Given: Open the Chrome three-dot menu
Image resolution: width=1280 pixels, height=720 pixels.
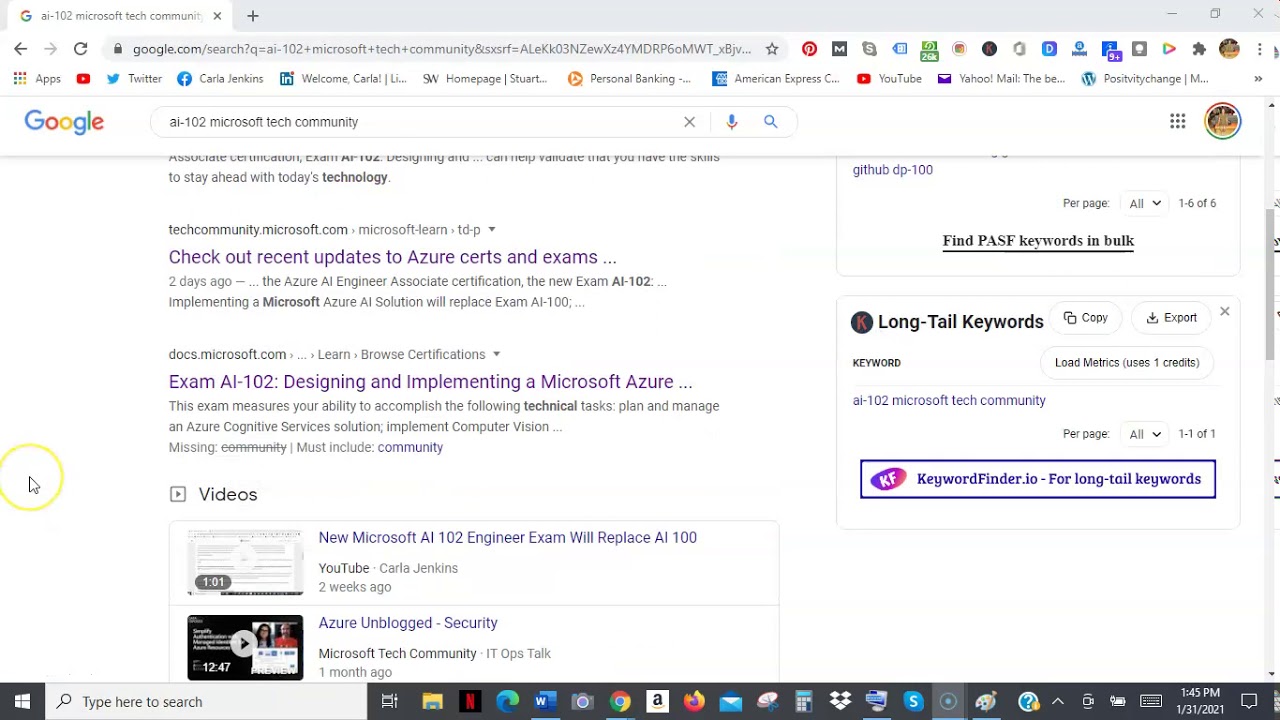Looking at the screenshot, I should point(1259,49).
